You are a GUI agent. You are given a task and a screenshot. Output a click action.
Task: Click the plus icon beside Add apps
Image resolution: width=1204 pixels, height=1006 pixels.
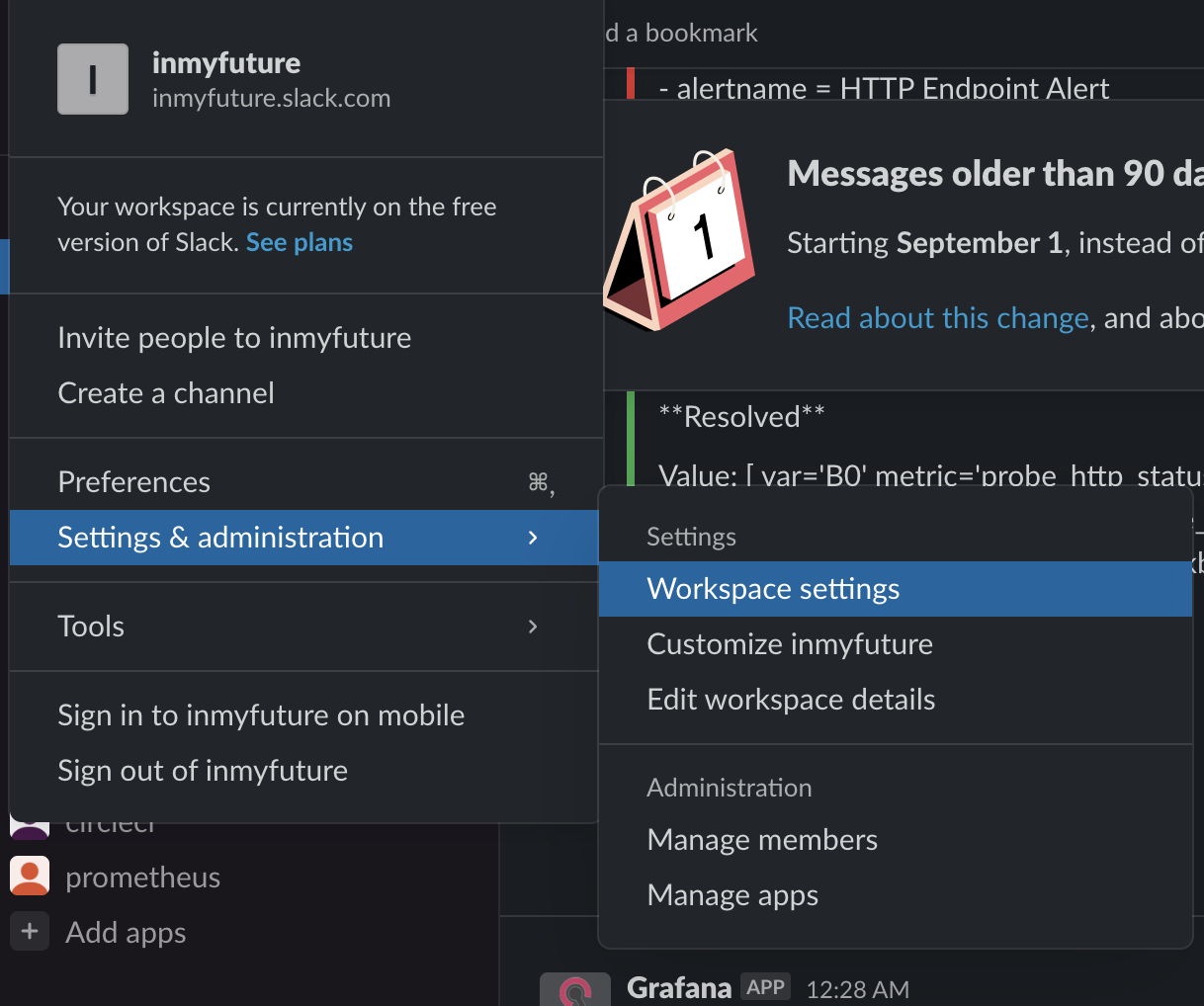point(30,932)
